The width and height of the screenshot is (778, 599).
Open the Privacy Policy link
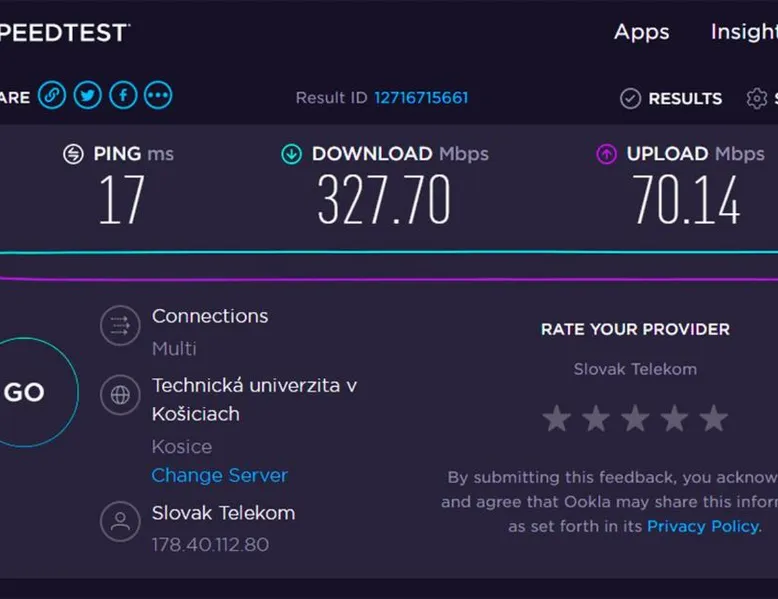pos(703,526)
